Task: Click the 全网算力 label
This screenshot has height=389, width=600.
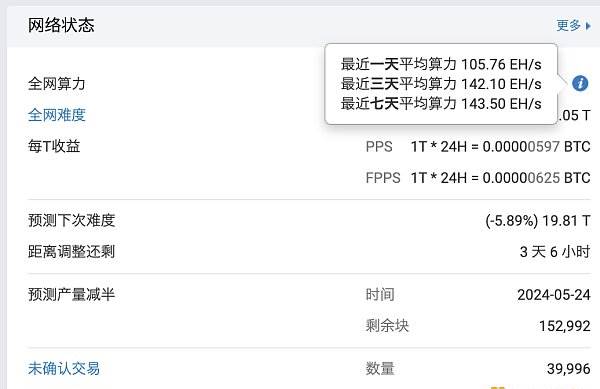Action: click(57, 84)
